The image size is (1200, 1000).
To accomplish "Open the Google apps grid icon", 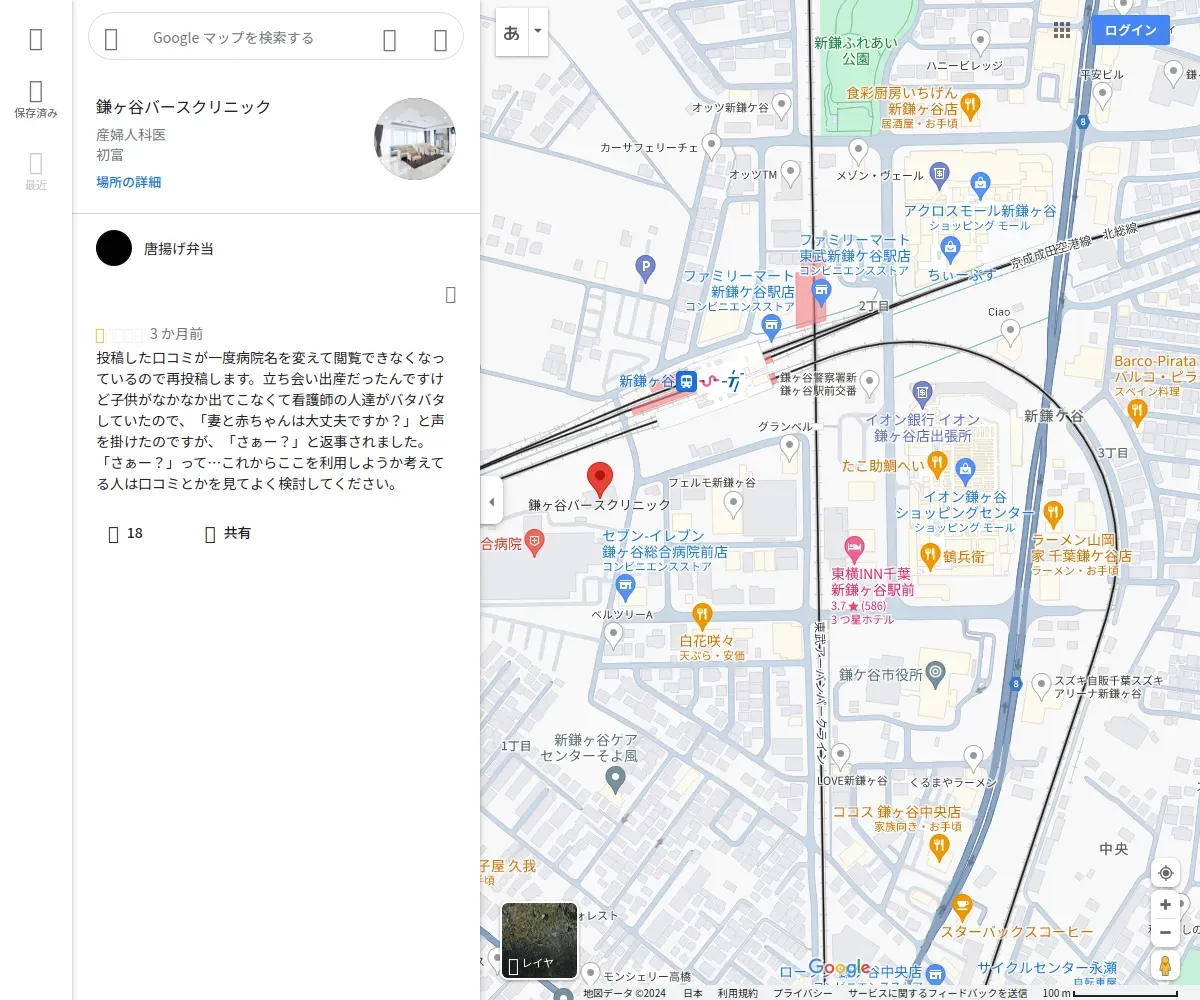I will pyautogui.click(x=1062, y=30).
